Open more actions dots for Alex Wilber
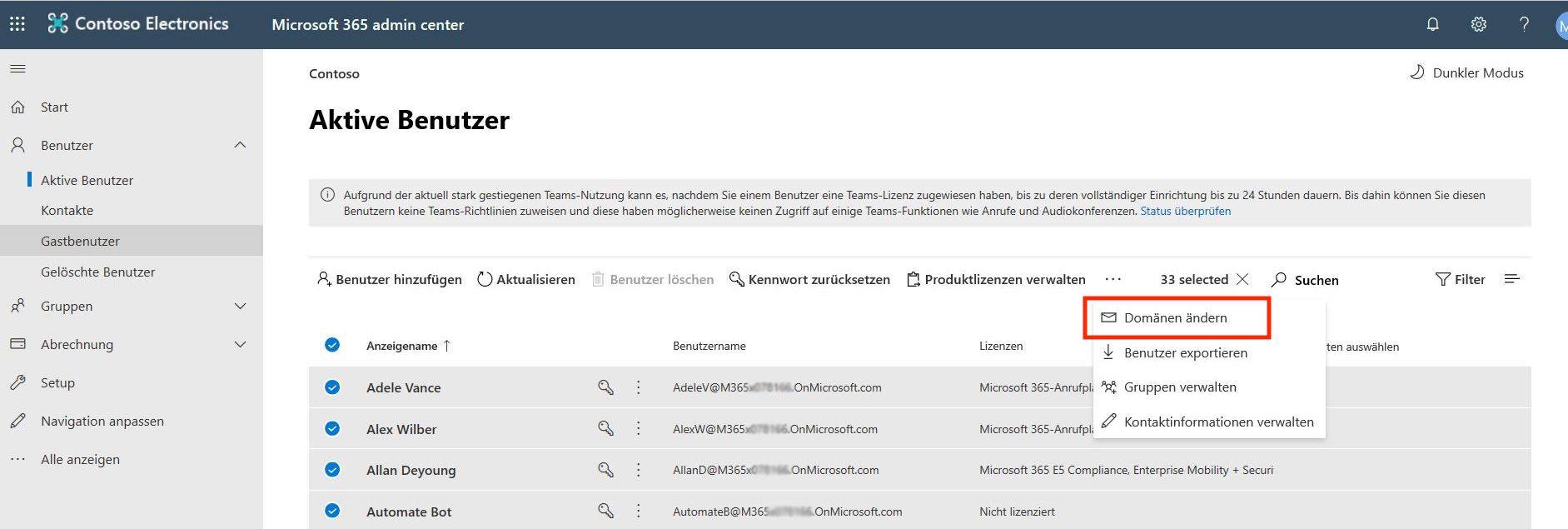This screenshot has height=529, width=1568. pos(639,429)
